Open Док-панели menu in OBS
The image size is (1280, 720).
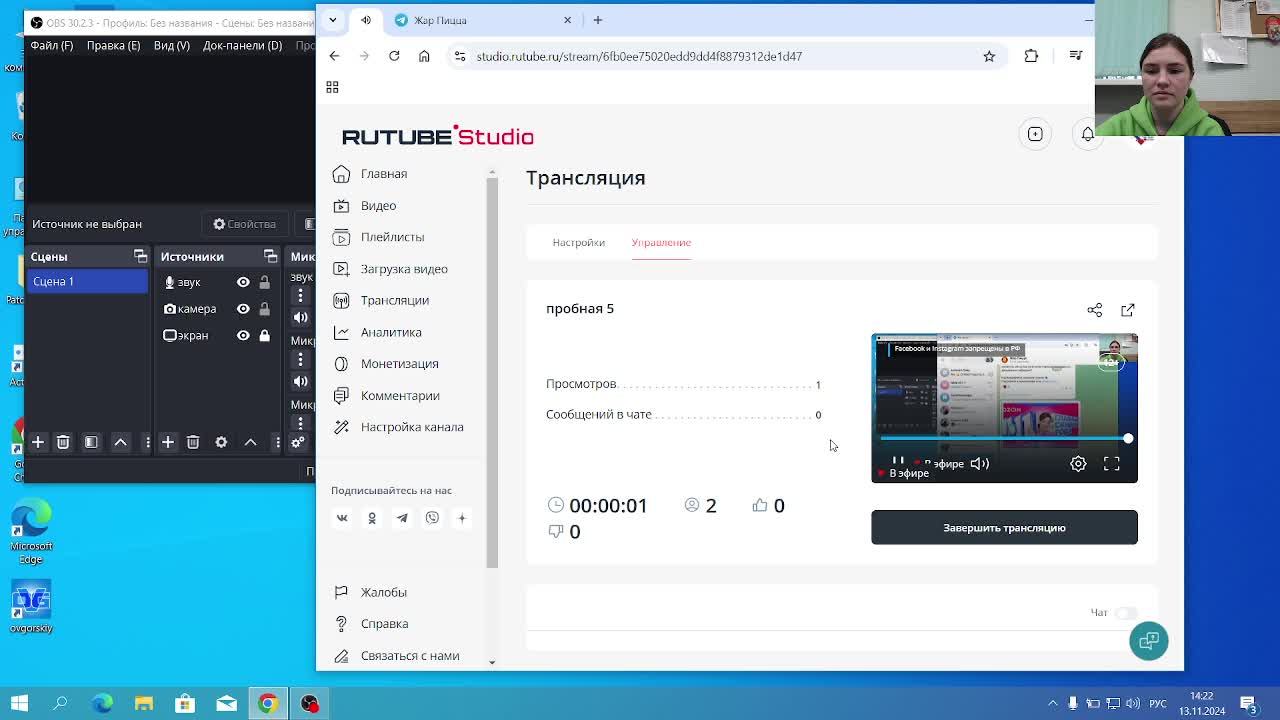coord(242,45)
